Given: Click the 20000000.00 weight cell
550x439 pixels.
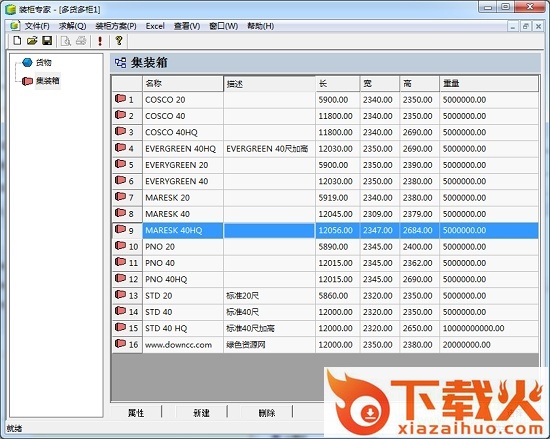Looking at the screenshot, I should pos(489,345).
